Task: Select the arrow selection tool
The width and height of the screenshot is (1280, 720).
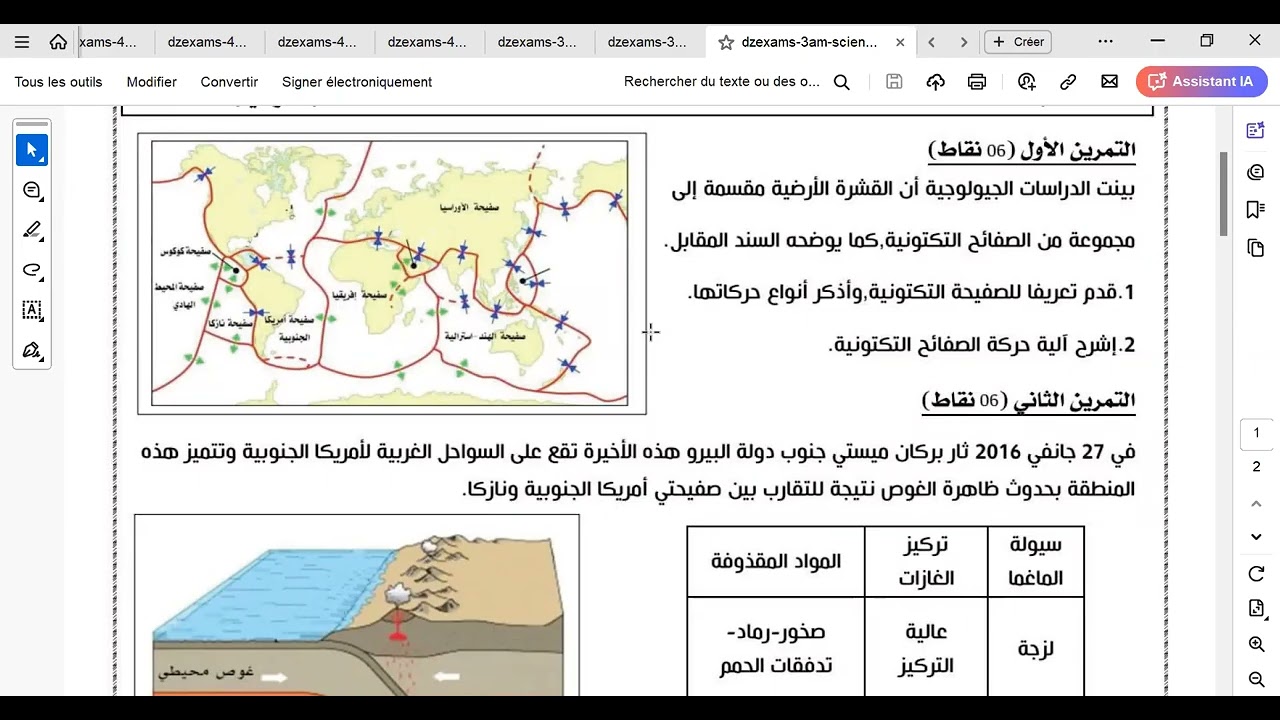Action: pos(32,150)
